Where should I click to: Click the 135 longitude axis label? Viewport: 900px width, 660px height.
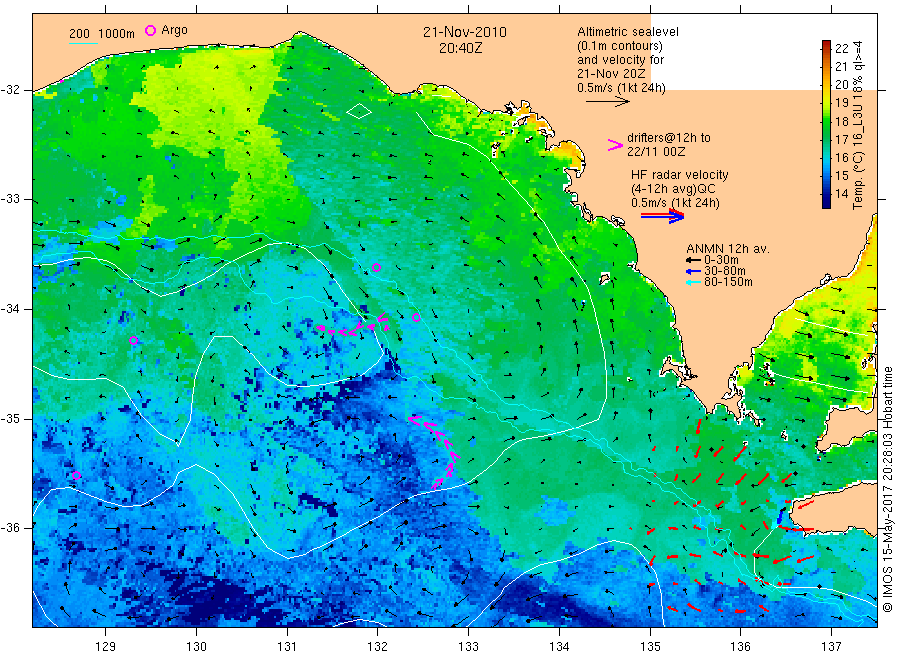[650, 647]
